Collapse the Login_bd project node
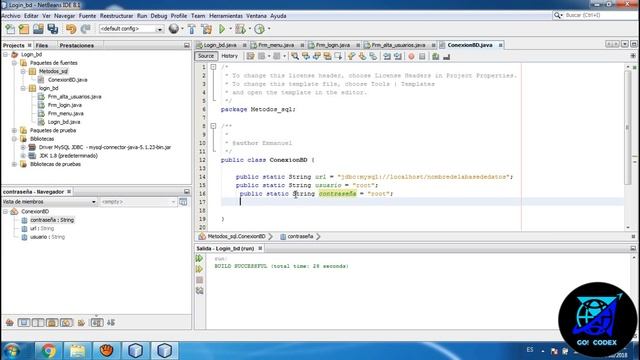The image size is (640, 360). coord(6,54)
